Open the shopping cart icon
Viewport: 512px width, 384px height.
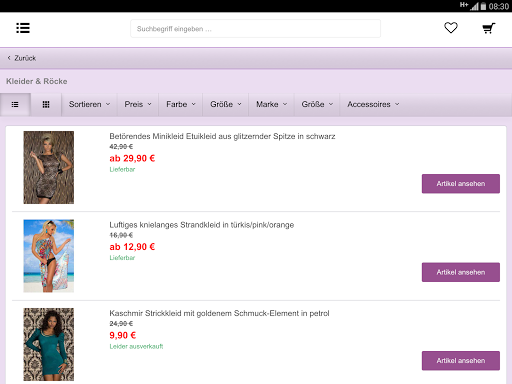(x=489, y=28)
